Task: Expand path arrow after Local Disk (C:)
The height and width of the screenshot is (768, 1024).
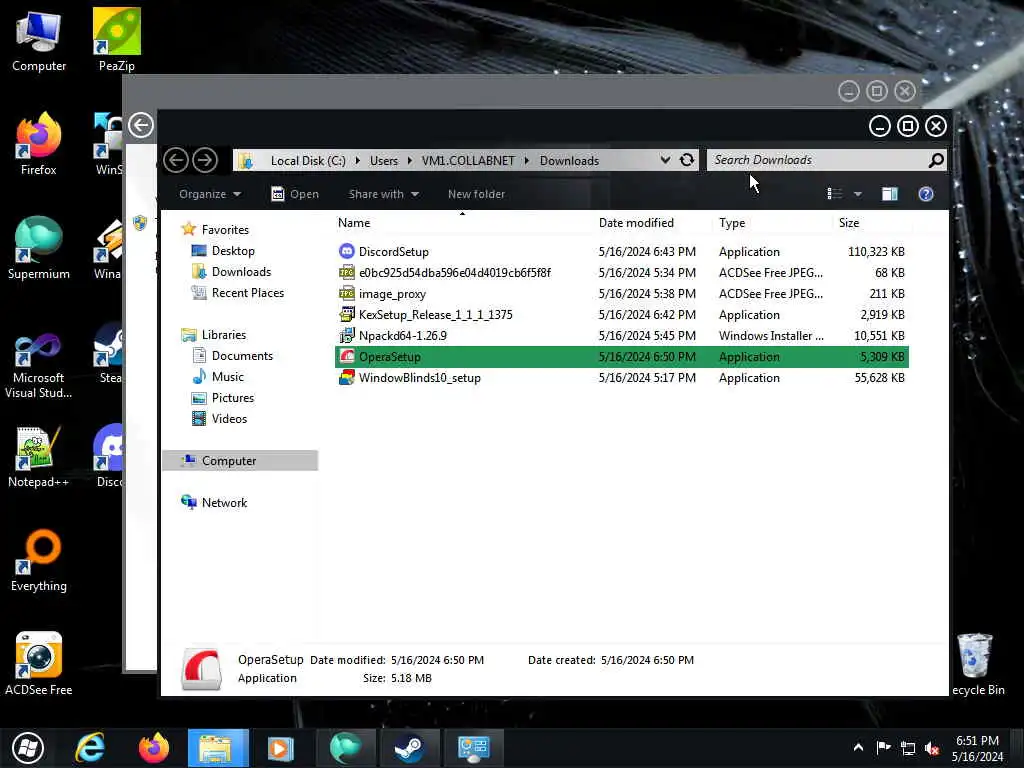Action: pos(358,161)
